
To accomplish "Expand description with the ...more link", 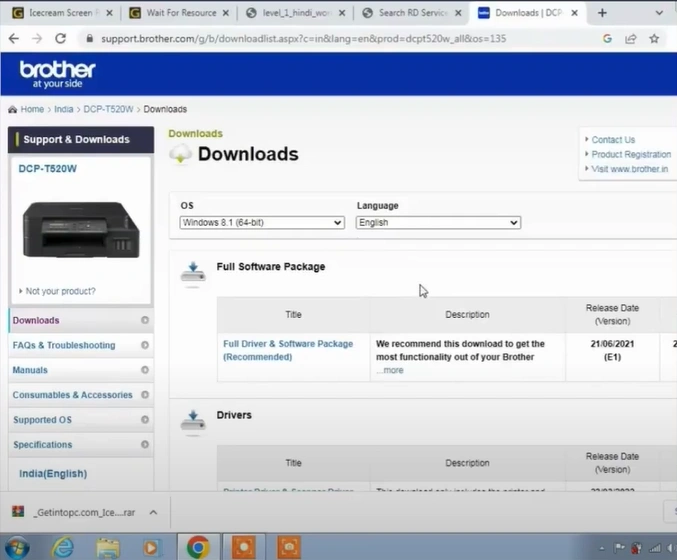I will [390, 370].
